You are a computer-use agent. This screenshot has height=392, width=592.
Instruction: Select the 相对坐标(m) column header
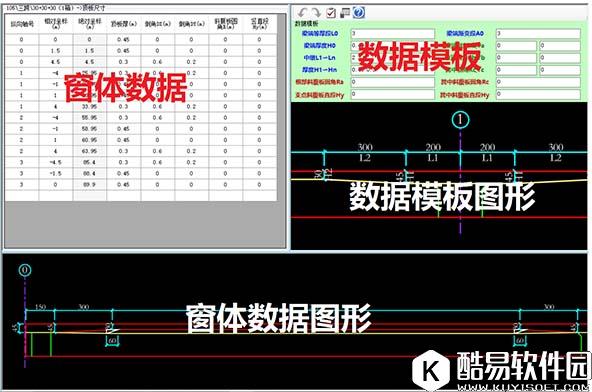tap(56, 24)
